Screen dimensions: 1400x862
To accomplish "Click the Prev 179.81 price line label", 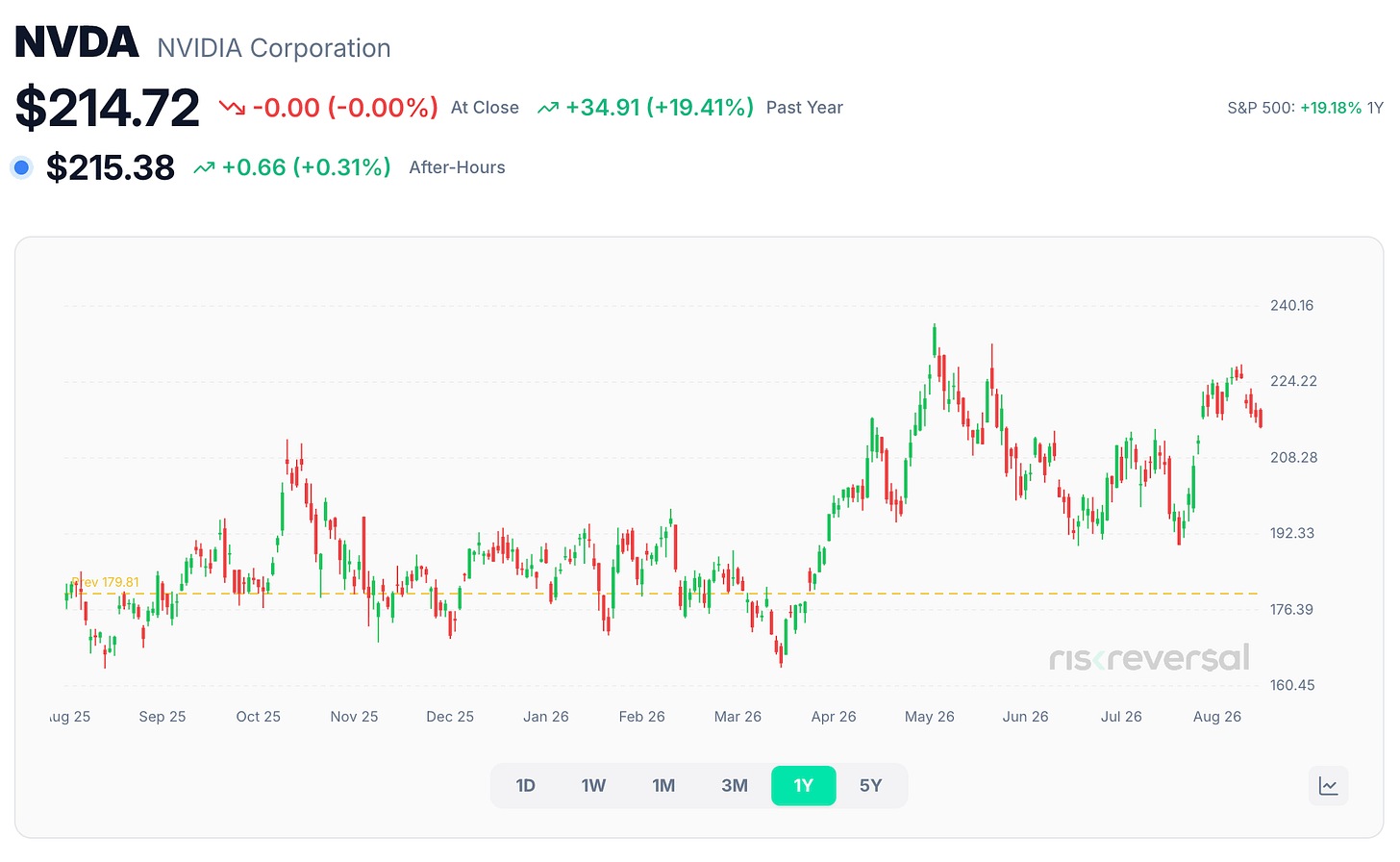I will pyautogui.click(x=106, y=582).
